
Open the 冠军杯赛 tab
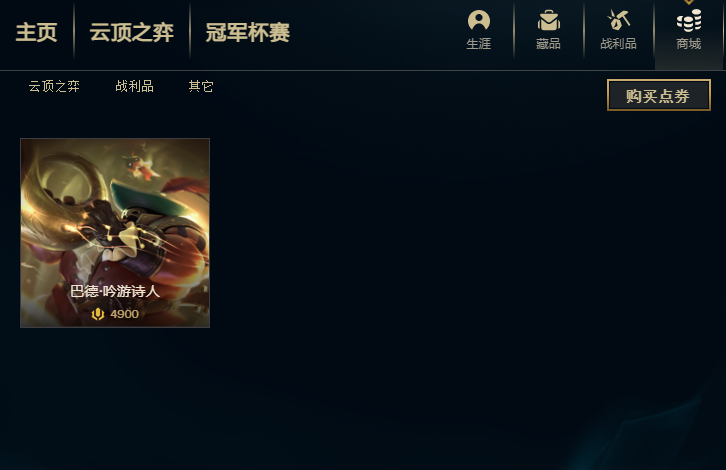pyautogui.click(x=248, y=32)
